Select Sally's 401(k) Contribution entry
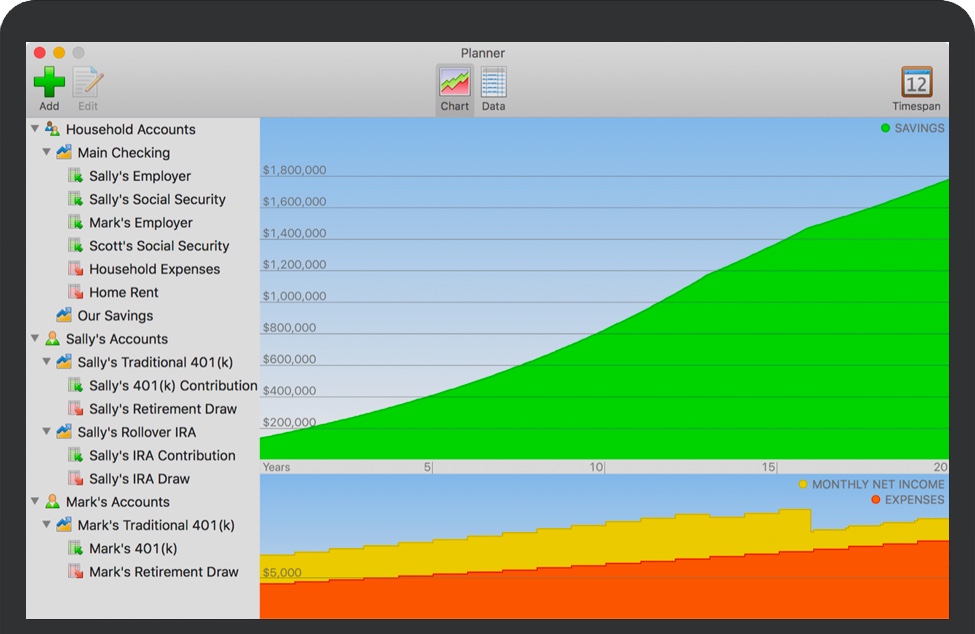 (x=173, y=385)
